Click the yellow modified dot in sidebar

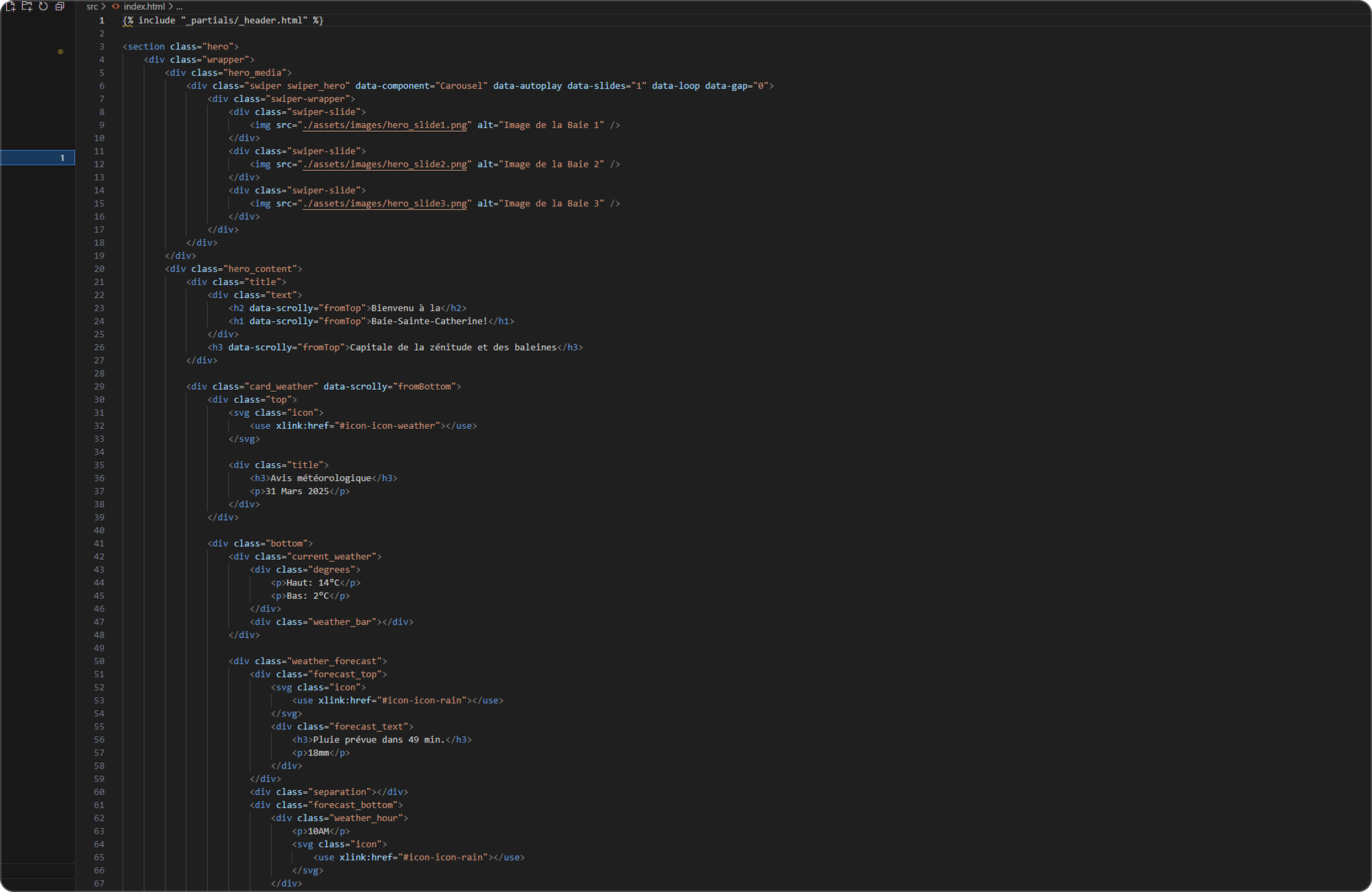coord(60,51)
